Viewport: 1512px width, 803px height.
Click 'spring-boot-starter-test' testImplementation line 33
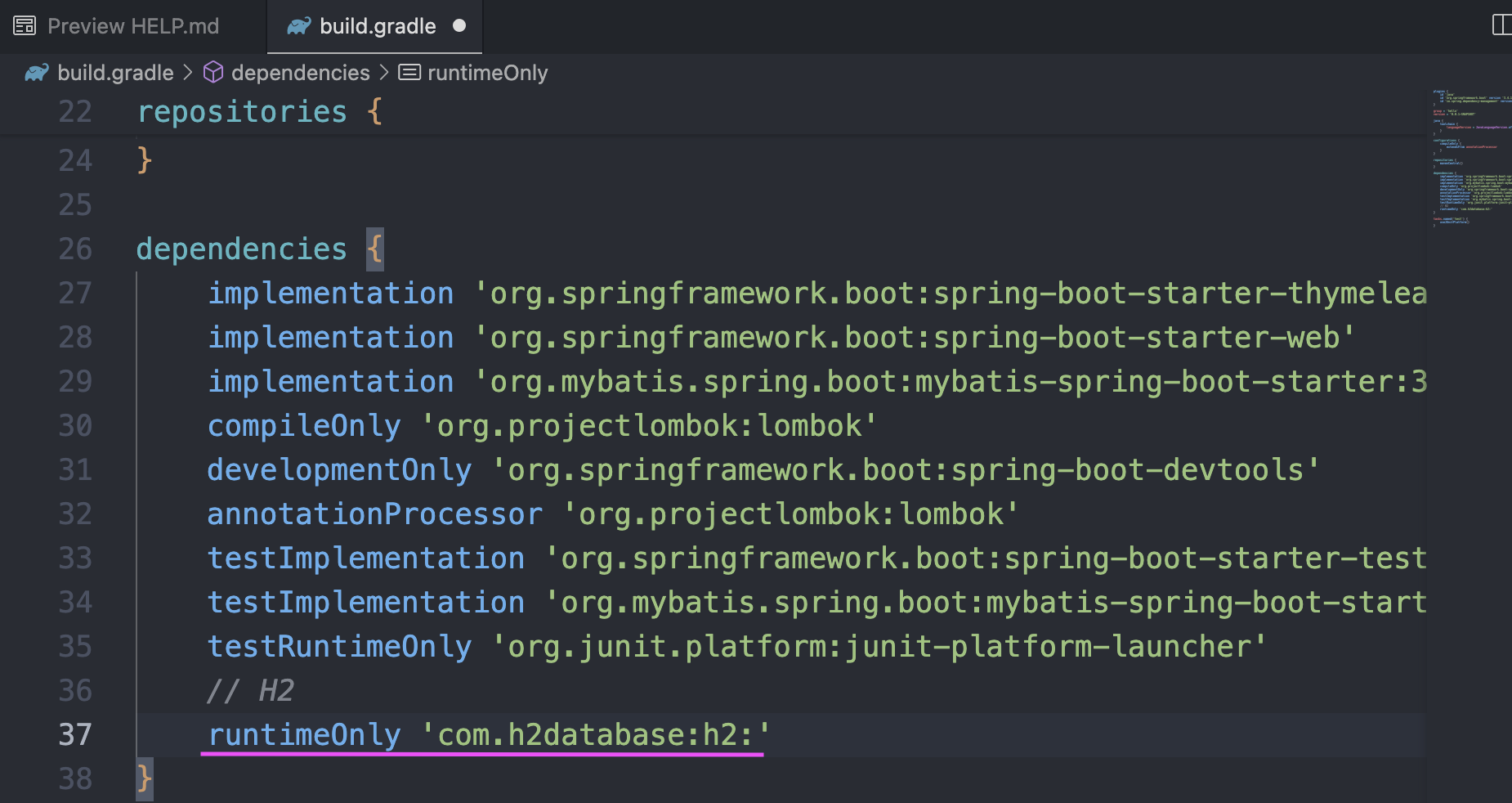click(x=817, y=558)
